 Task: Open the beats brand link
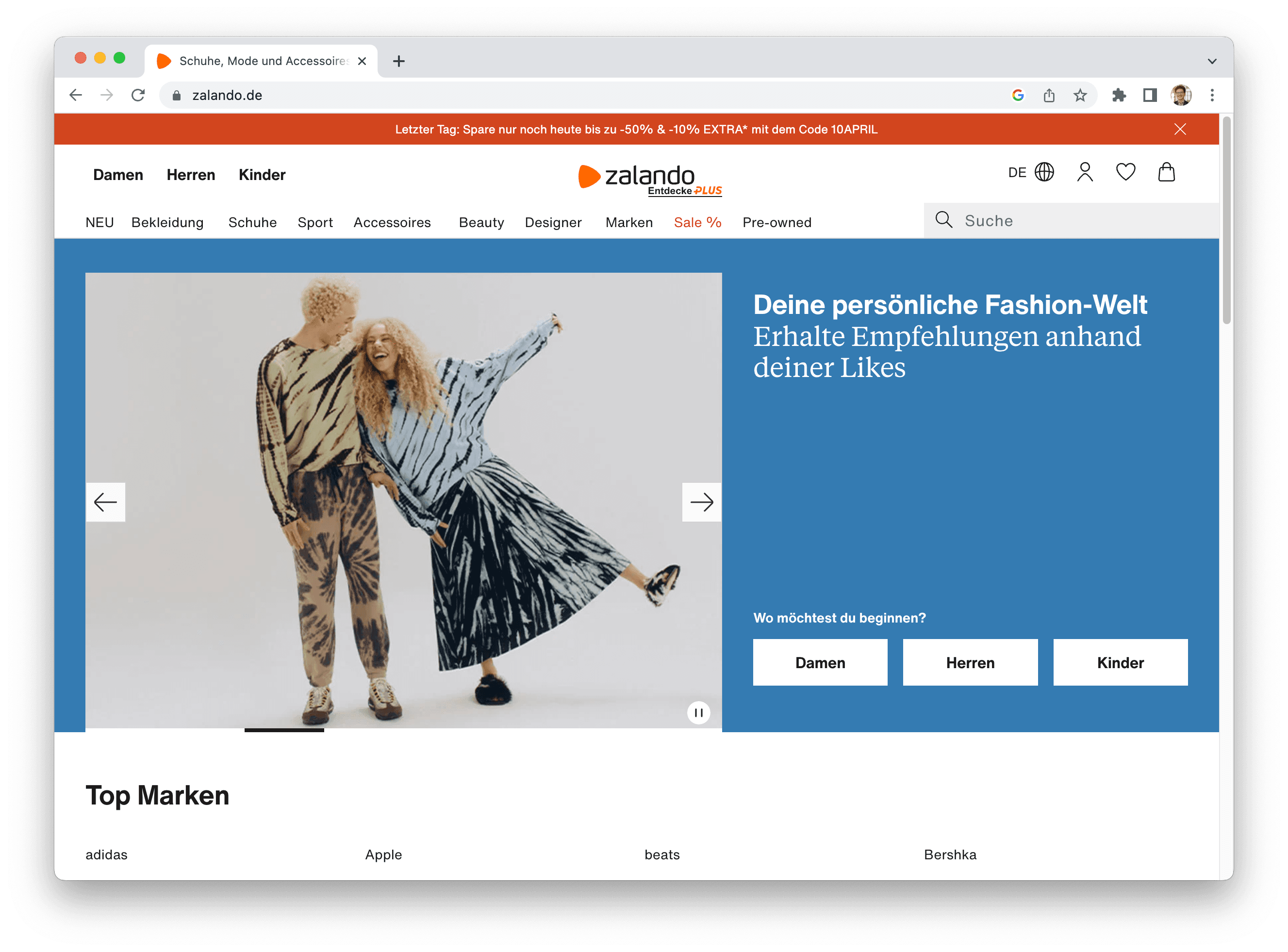click(x=661, y=854)
